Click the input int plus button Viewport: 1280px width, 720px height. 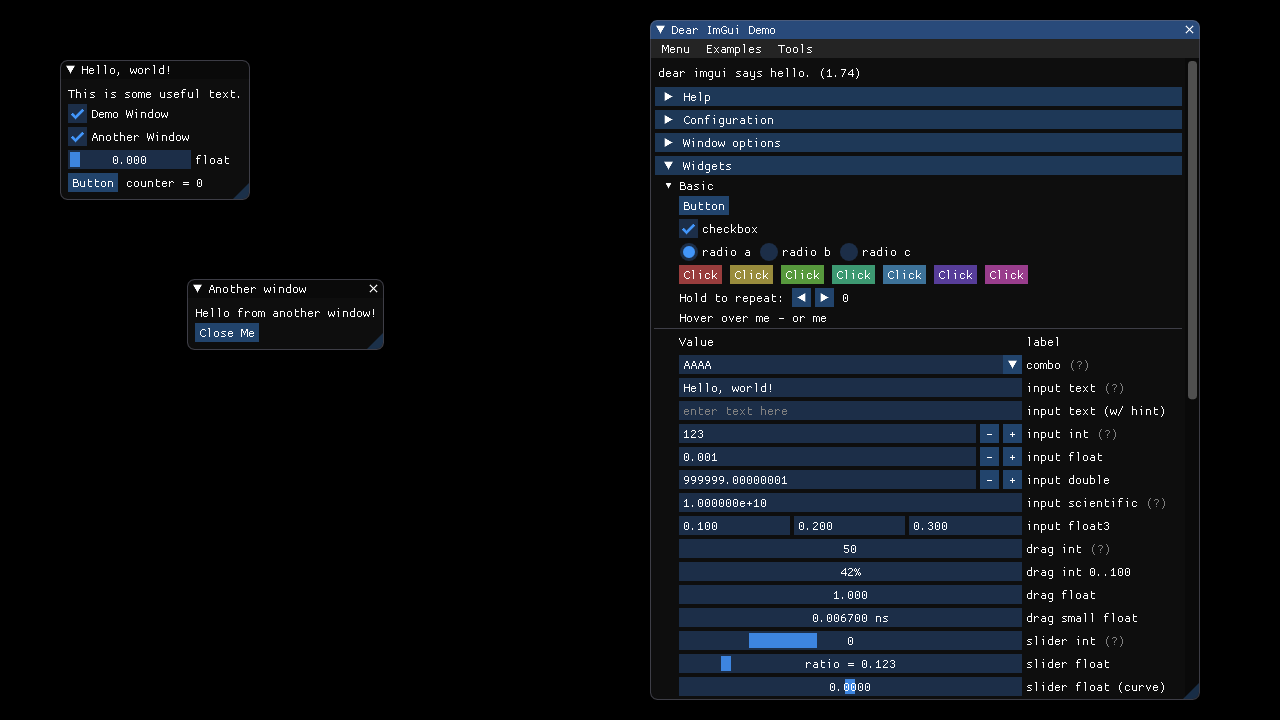1012,434
